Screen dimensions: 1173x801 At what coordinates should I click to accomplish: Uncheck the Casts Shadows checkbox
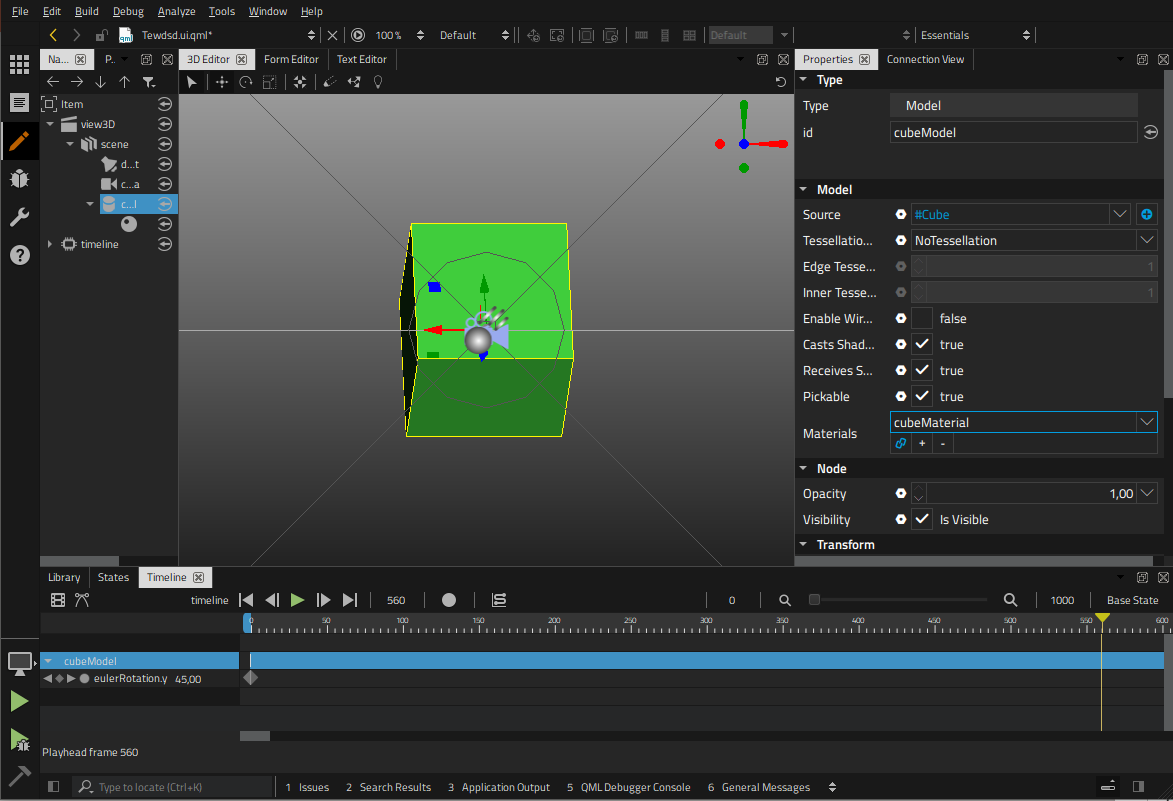click(922, 345)
